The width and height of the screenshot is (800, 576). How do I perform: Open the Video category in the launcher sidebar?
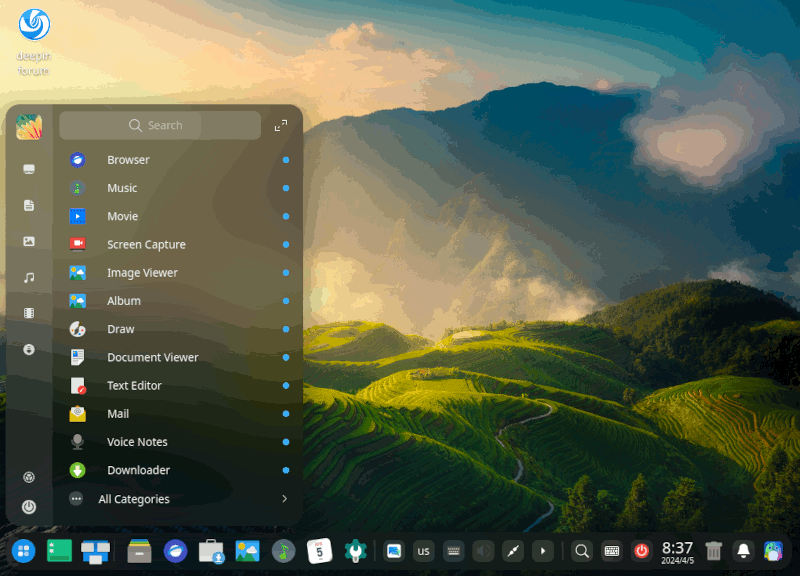coord(28,313)
